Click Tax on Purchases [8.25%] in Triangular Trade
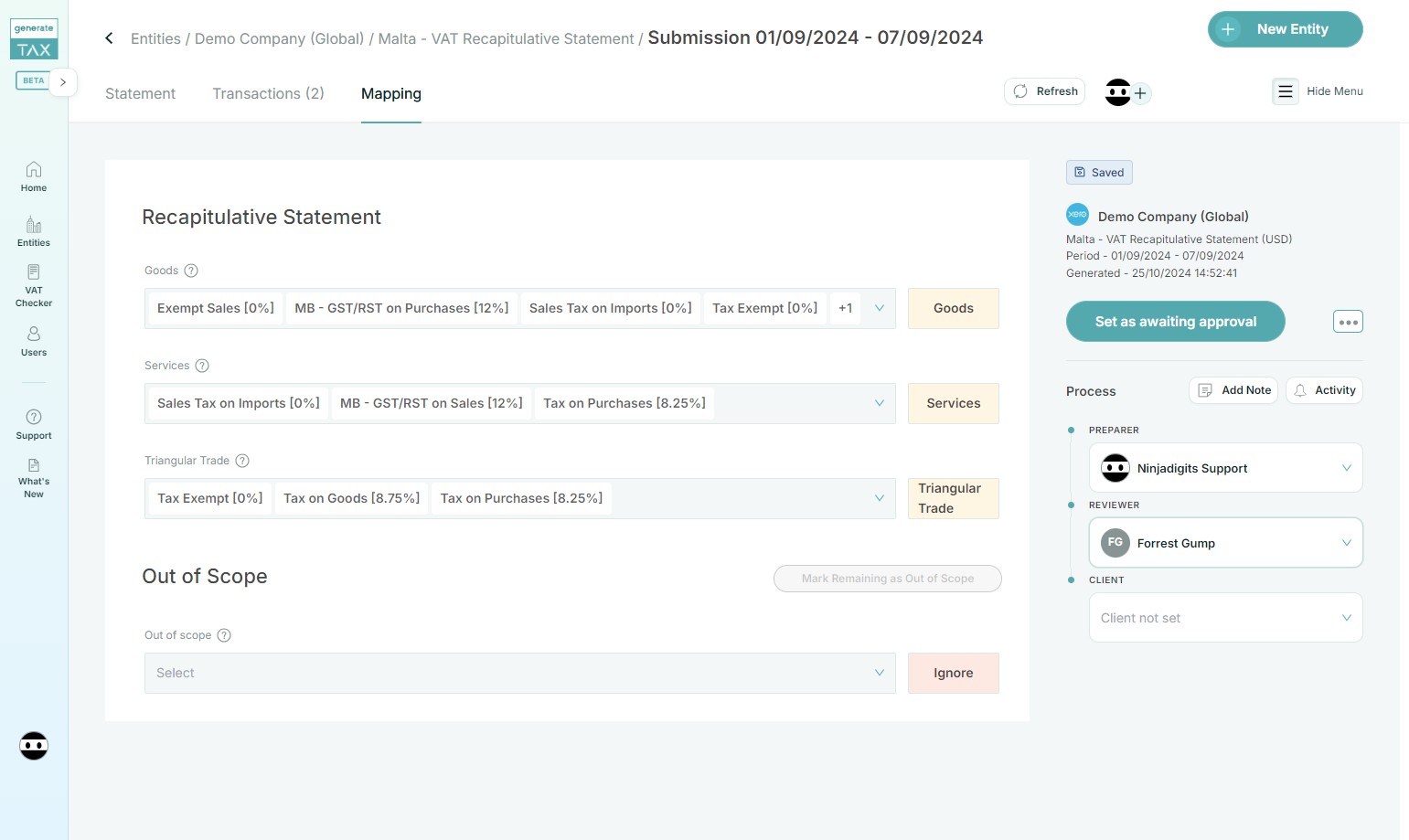The height and width of the screenshot is (840, 1409). pyautogui.click(x=521, y=498)
